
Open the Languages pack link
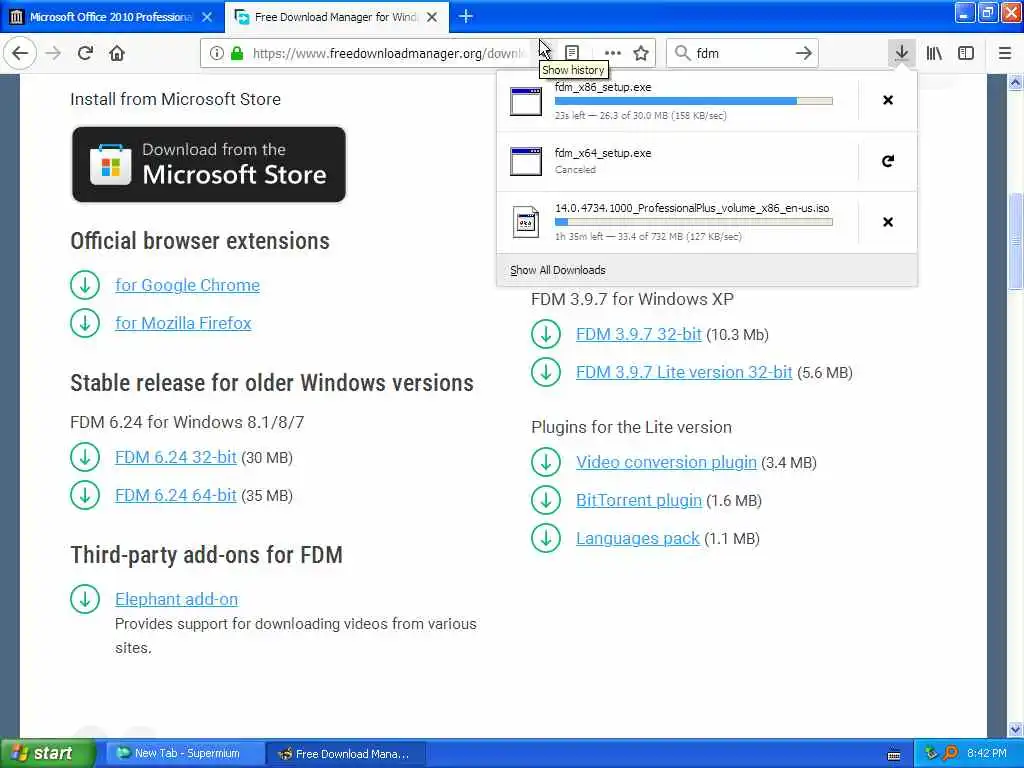637,538
